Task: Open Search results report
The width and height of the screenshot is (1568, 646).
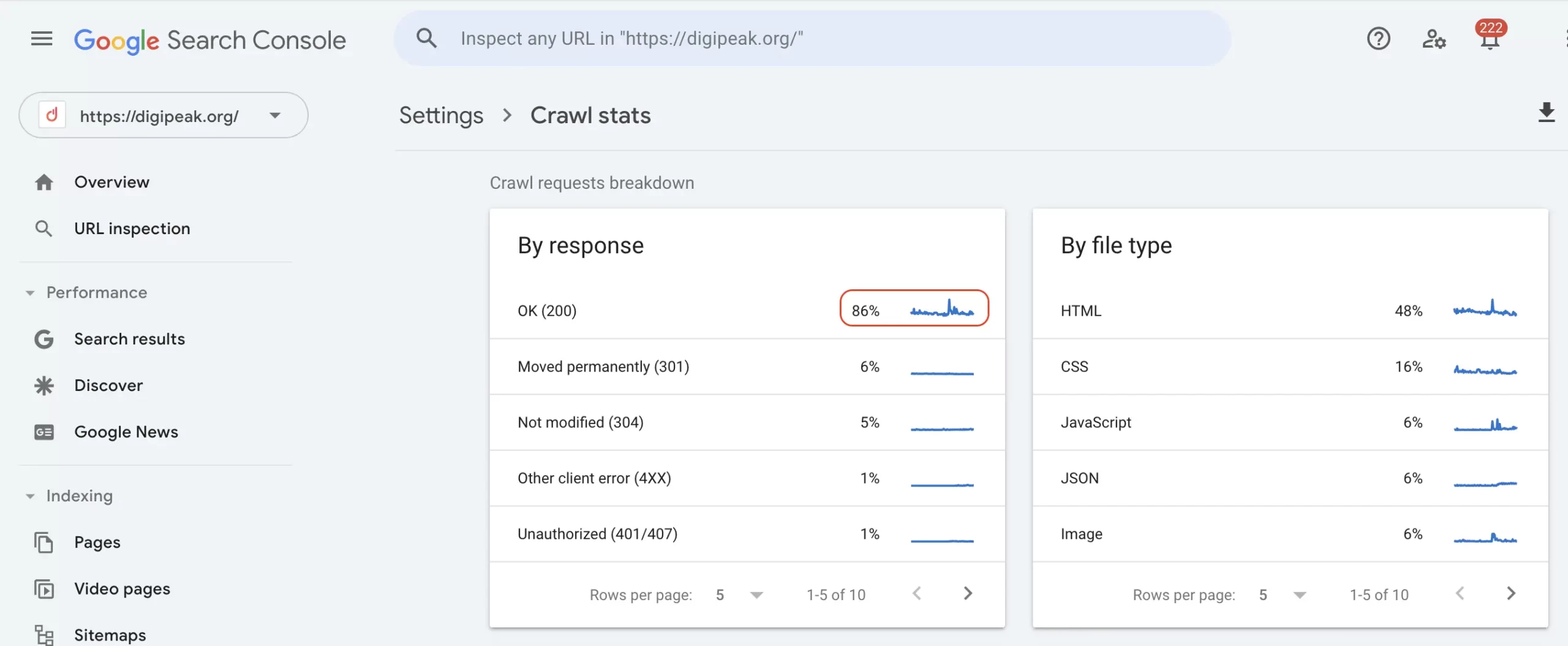Action: (x=129, y=339)
